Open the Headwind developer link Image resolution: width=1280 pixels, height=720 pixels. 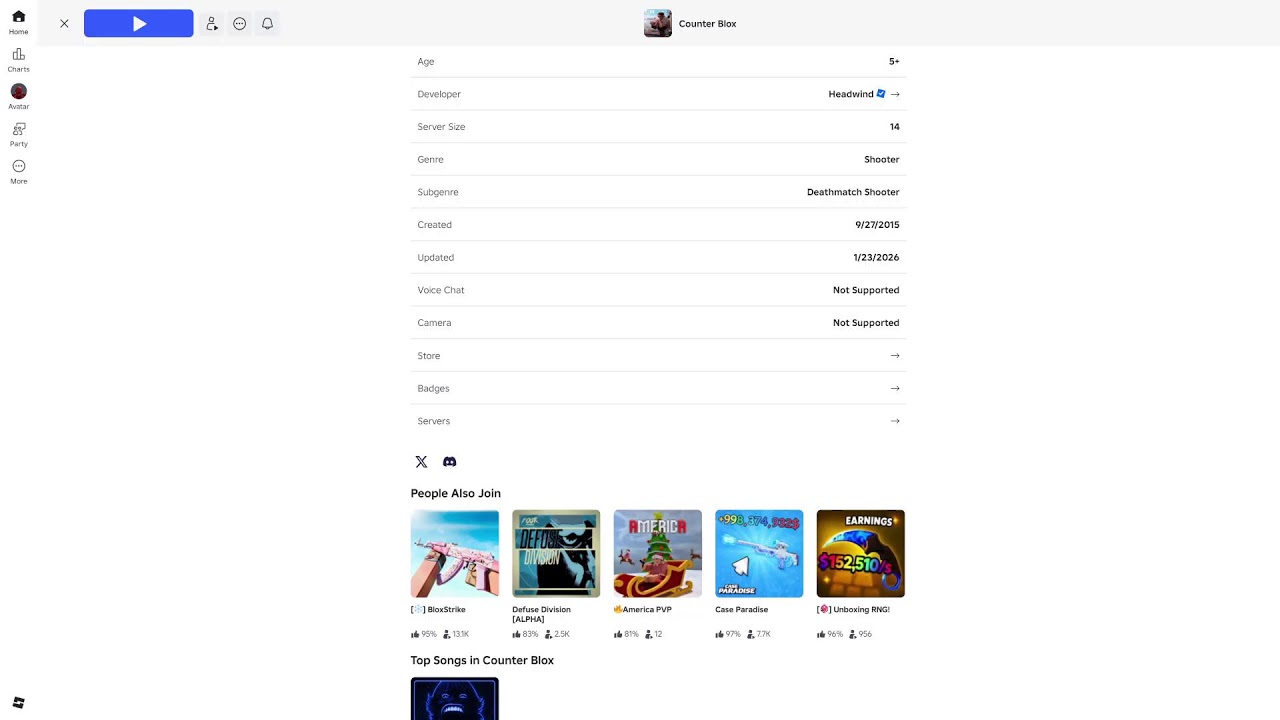point(851,94)
